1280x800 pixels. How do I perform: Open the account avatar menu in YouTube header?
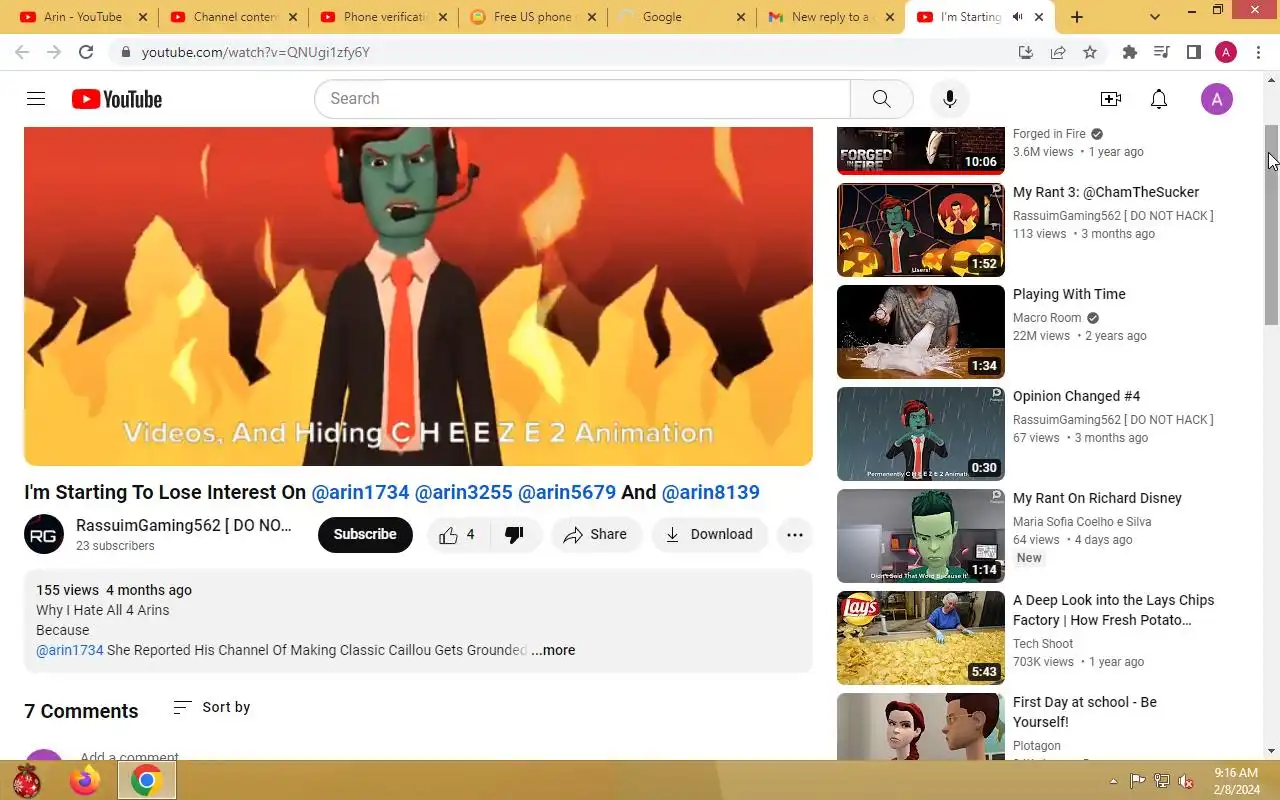tap(1216, 99)
